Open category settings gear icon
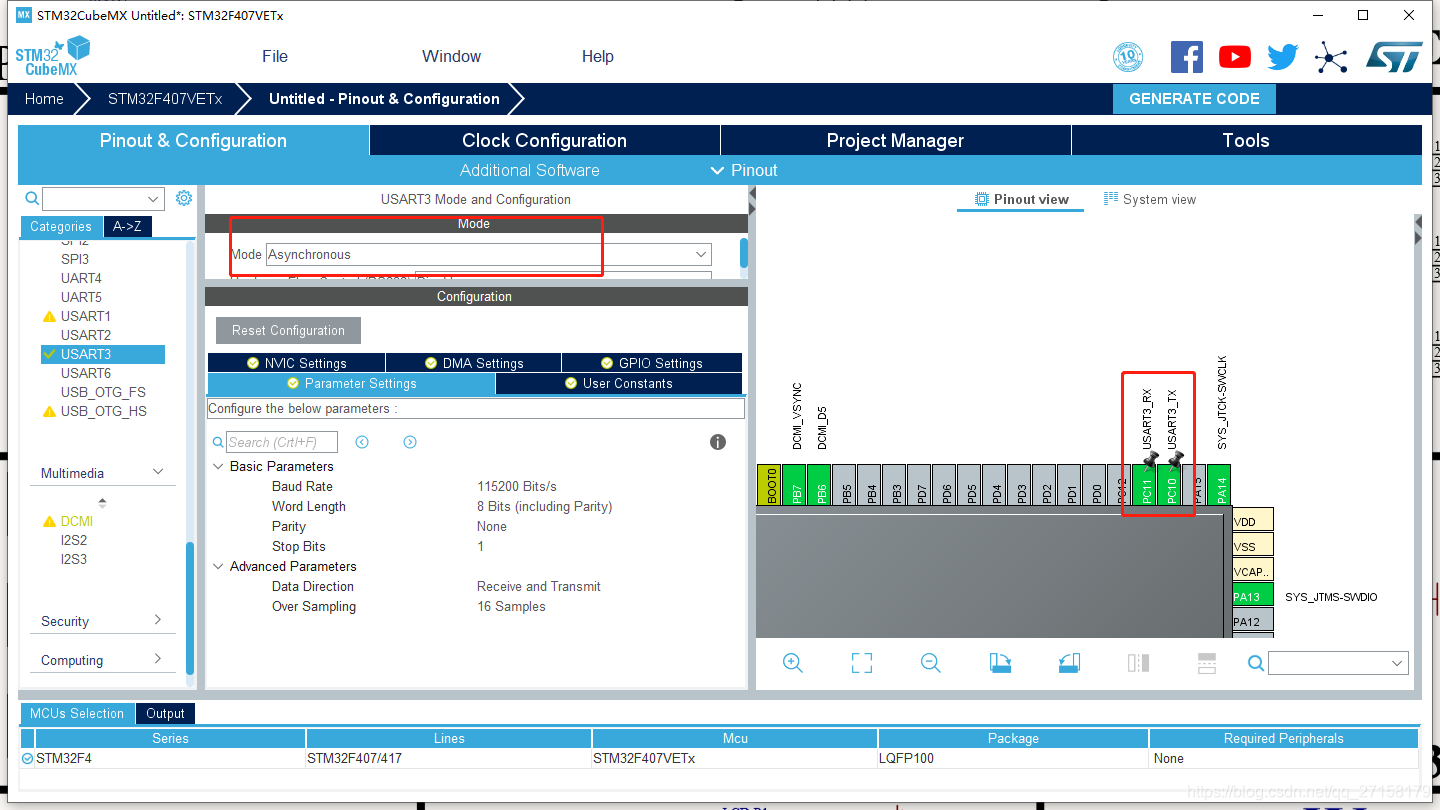This screenshot has height=810, width=1440. pyautogui.click(x=184, y=198)
